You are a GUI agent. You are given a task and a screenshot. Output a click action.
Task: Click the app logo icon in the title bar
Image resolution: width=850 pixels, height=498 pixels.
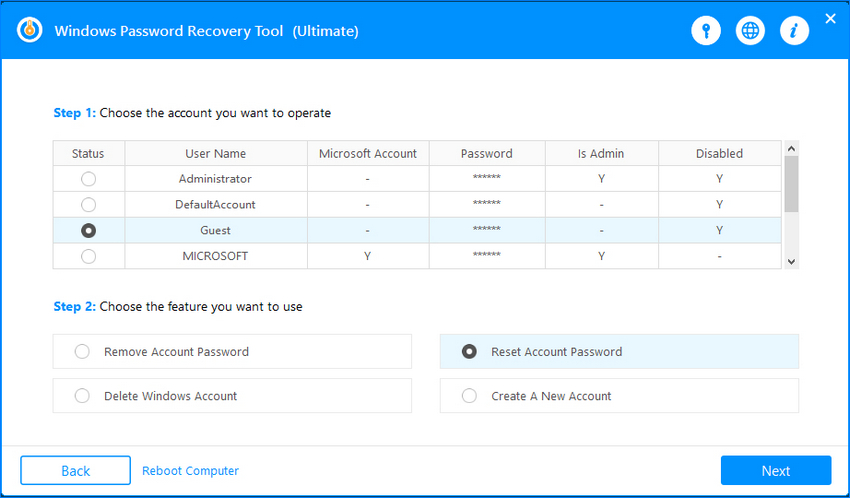(x=29, y=30)
